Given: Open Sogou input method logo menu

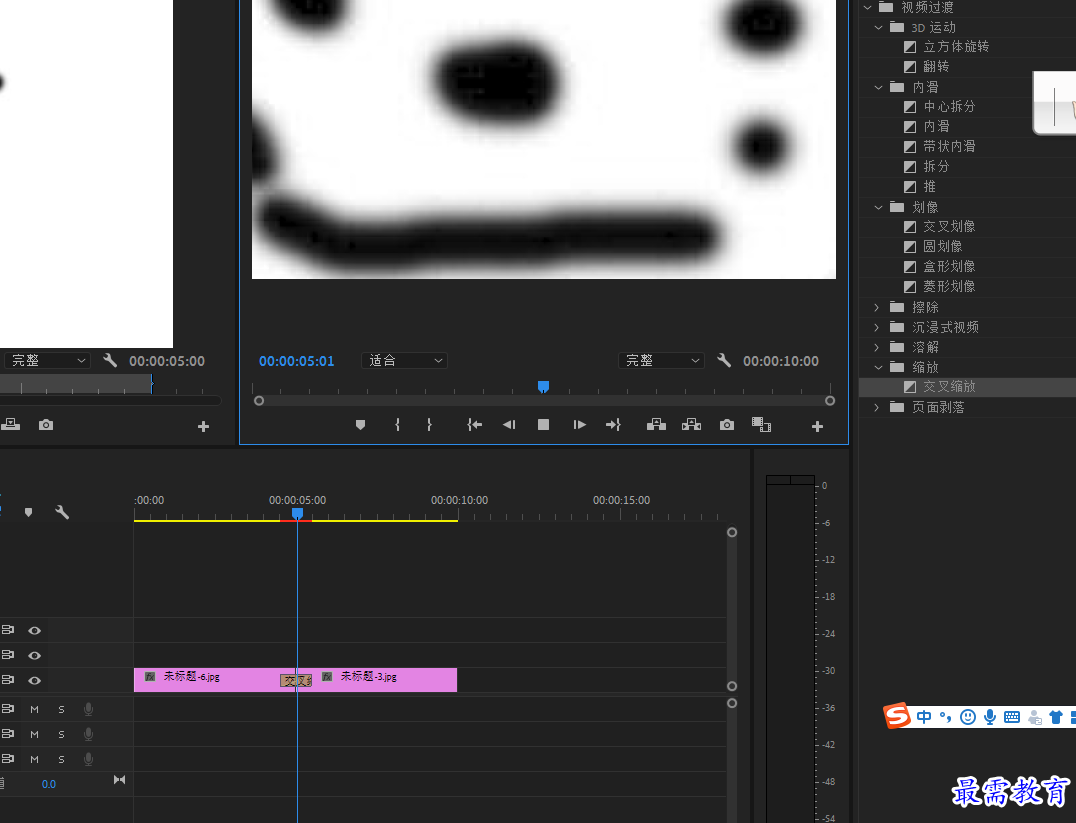Looking at the screenshot, I should [x=897, y=716].
